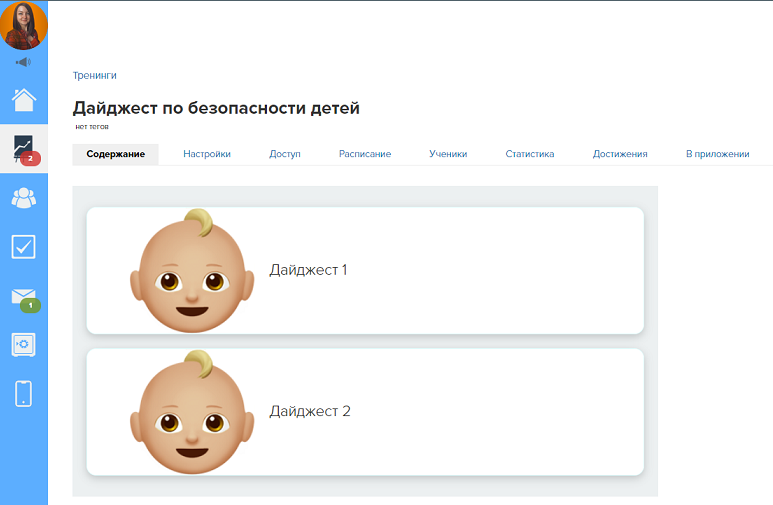Click the user profile avatar photo
Viewport: 773px width, 505px height.
pyautogui.click(x=23, y=25)
